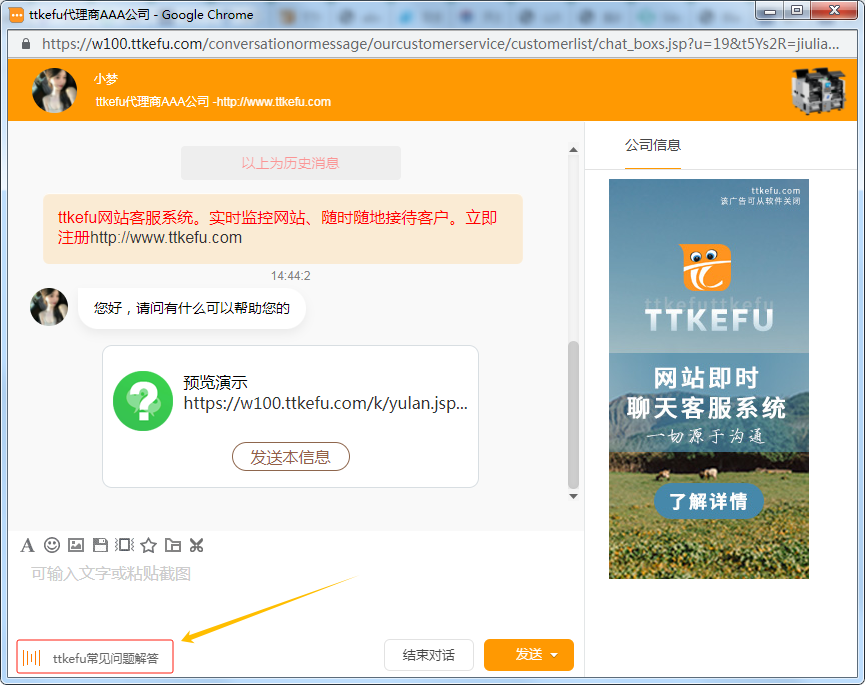Click the 了解详情 banner button
The width and height of the screenshot is (865, 685).
click(709, 501)
